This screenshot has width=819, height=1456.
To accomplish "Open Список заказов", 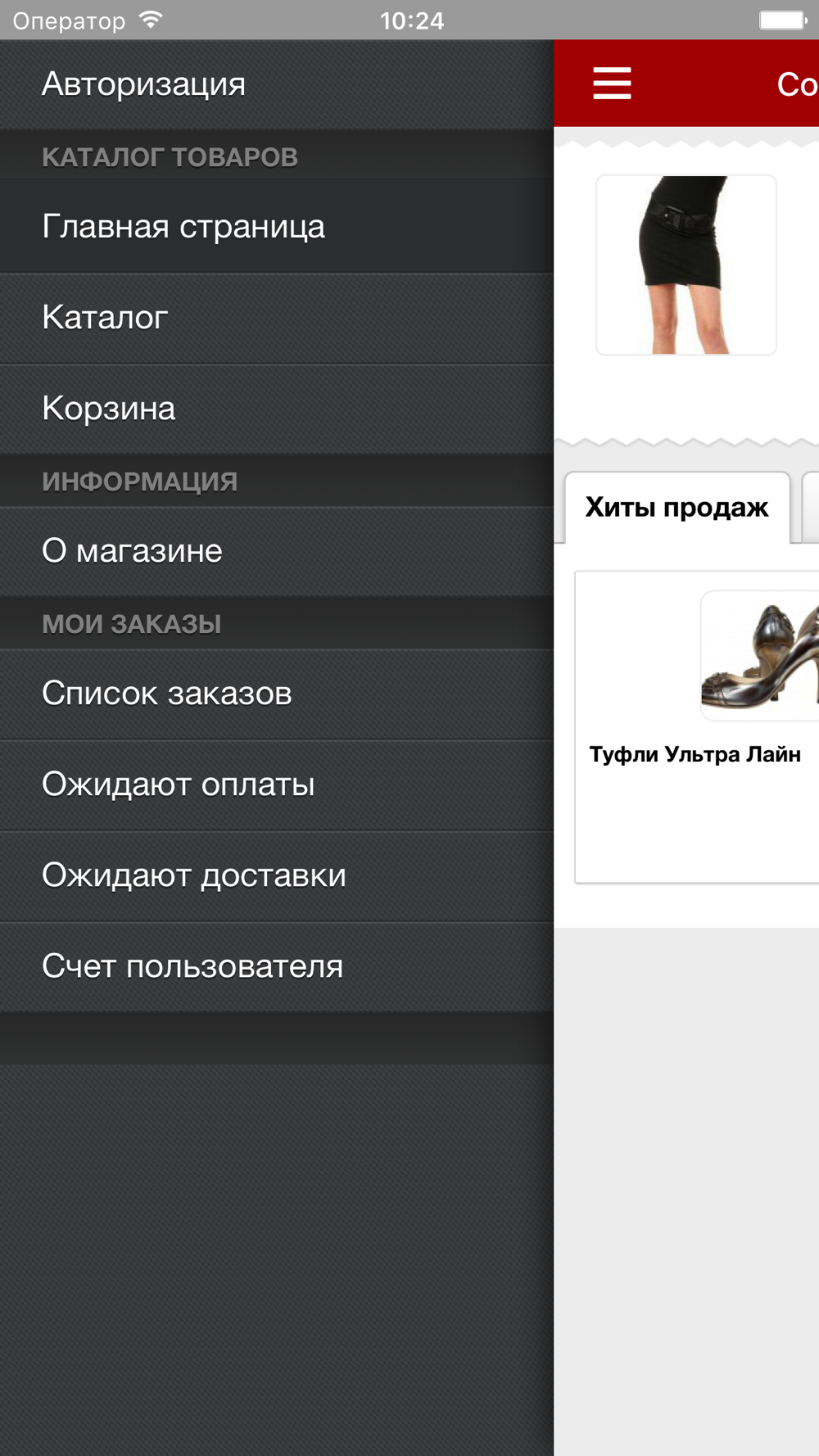I will click(277, 694).
